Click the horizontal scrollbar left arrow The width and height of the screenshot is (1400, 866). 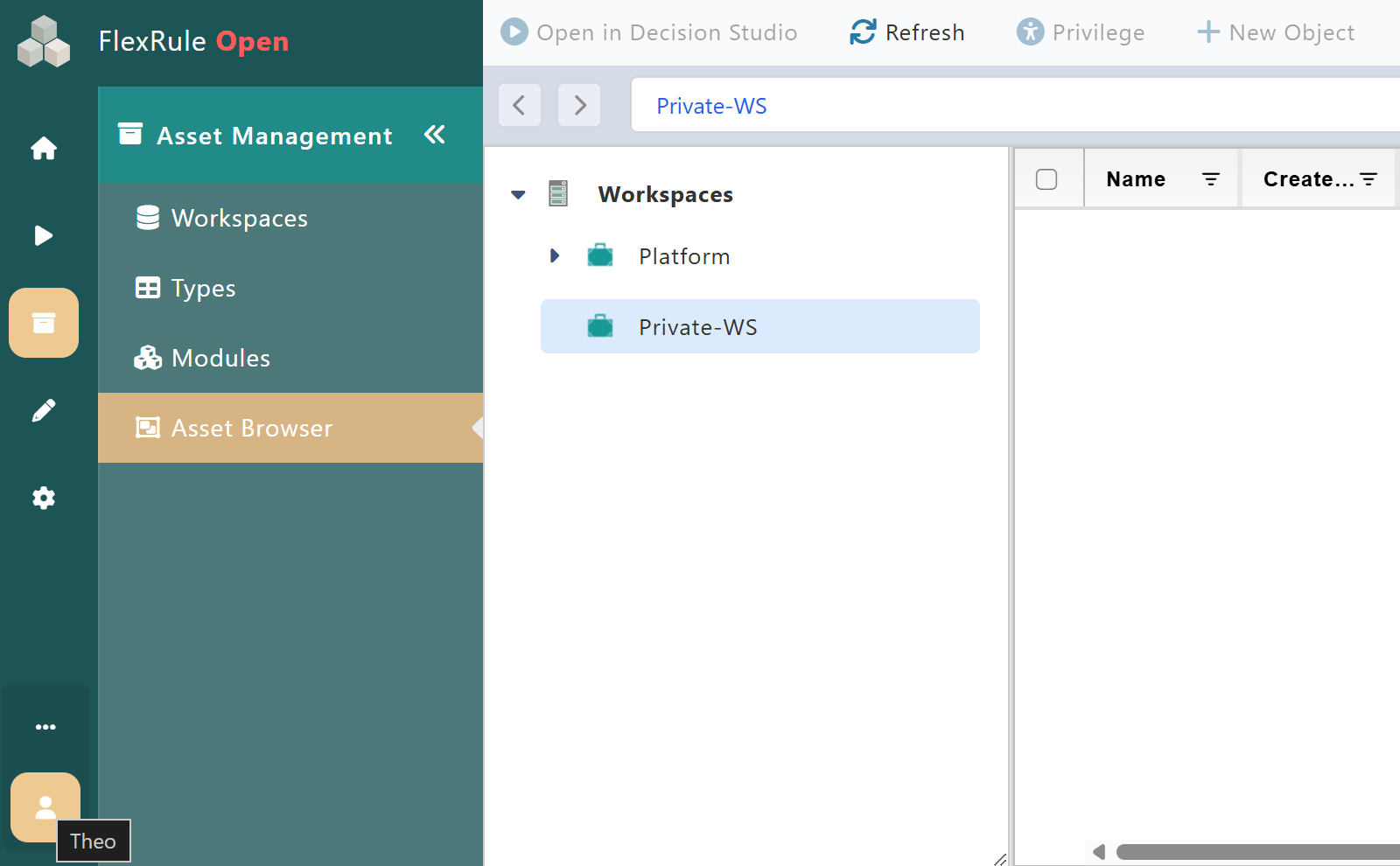coord(1099,852)
